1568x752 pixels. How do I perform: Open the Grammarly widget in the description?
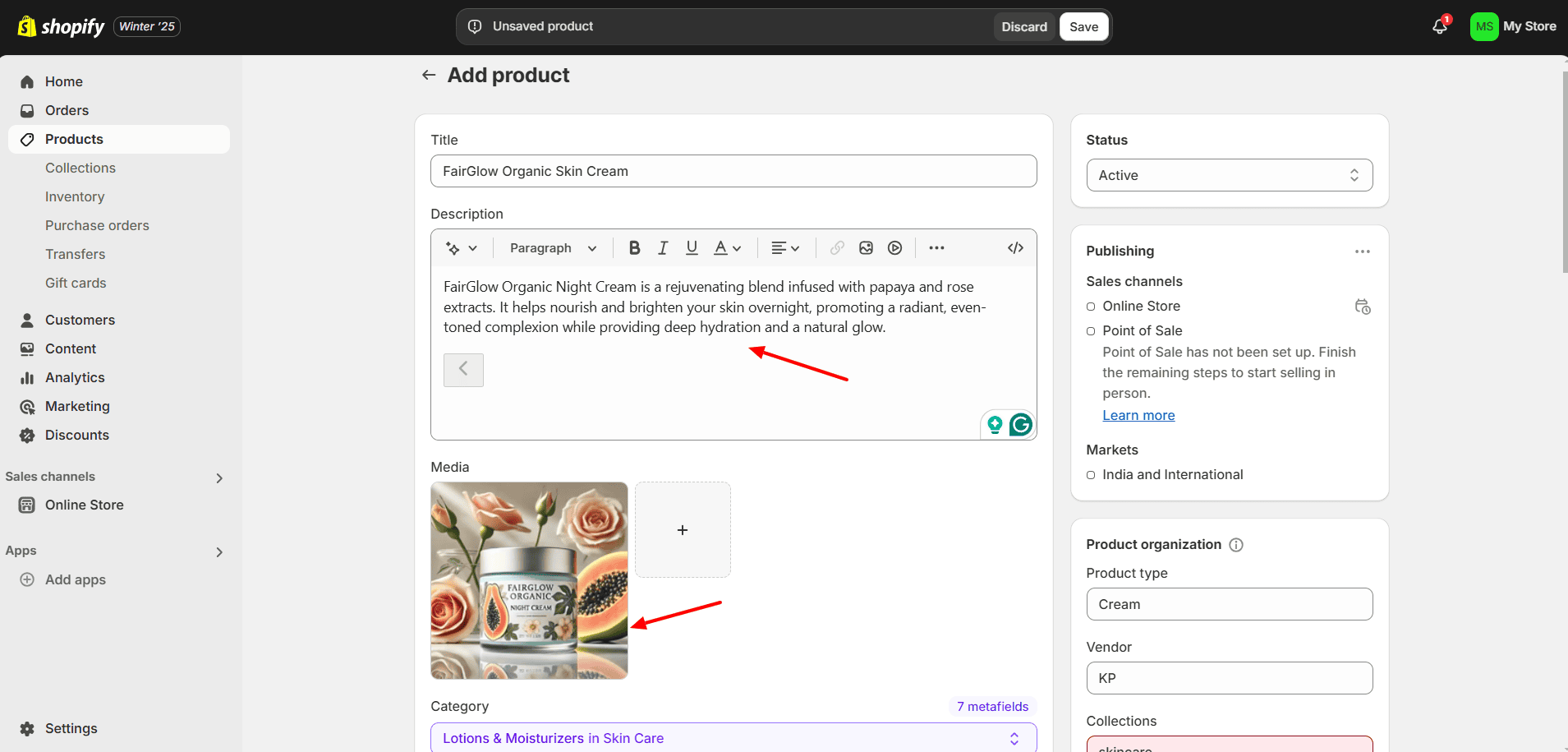1020,425
